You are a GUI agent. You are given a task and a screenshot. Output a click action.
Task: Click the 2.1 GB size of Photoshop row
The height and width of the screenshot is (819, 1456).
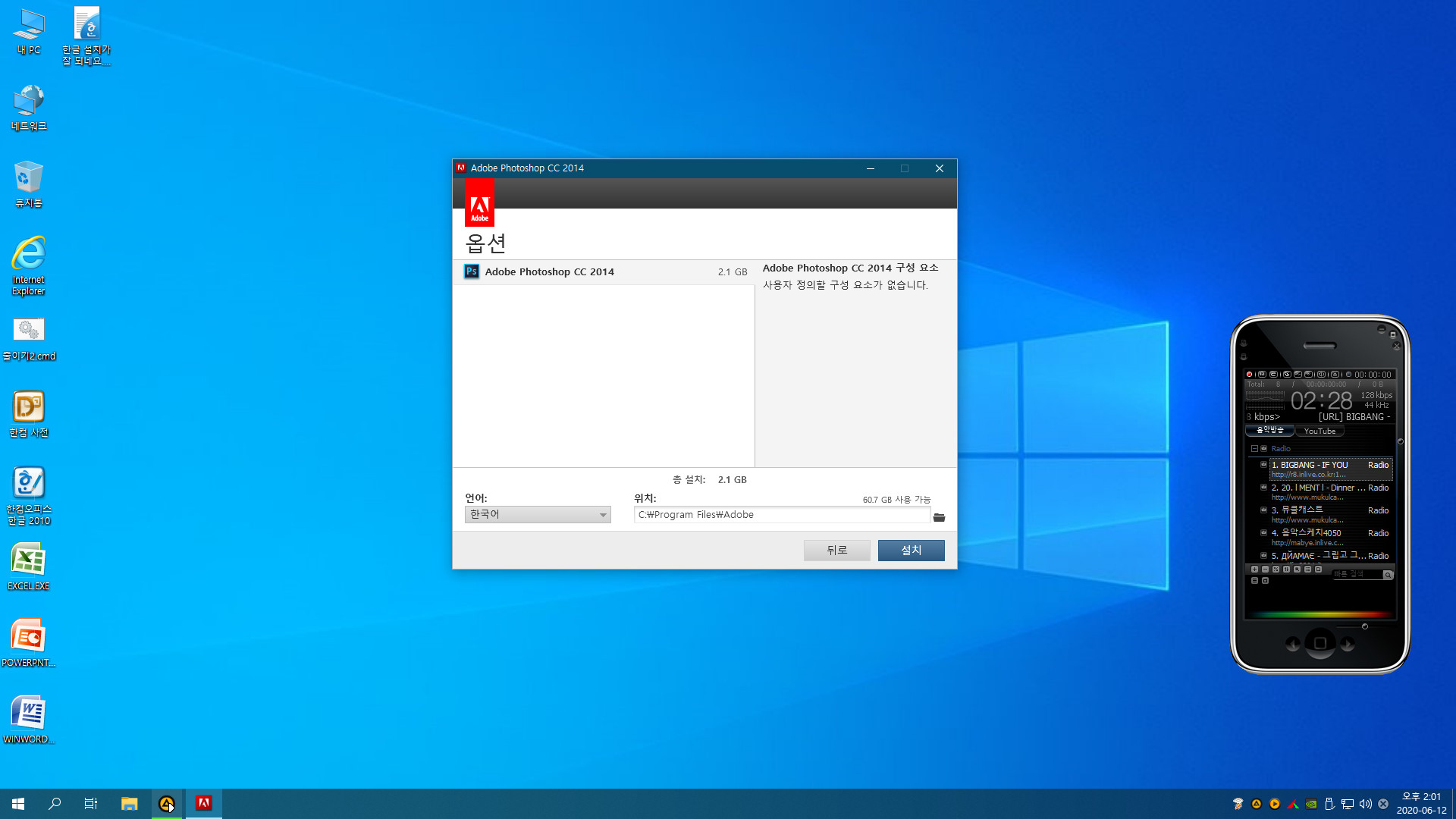click(733, 272)
